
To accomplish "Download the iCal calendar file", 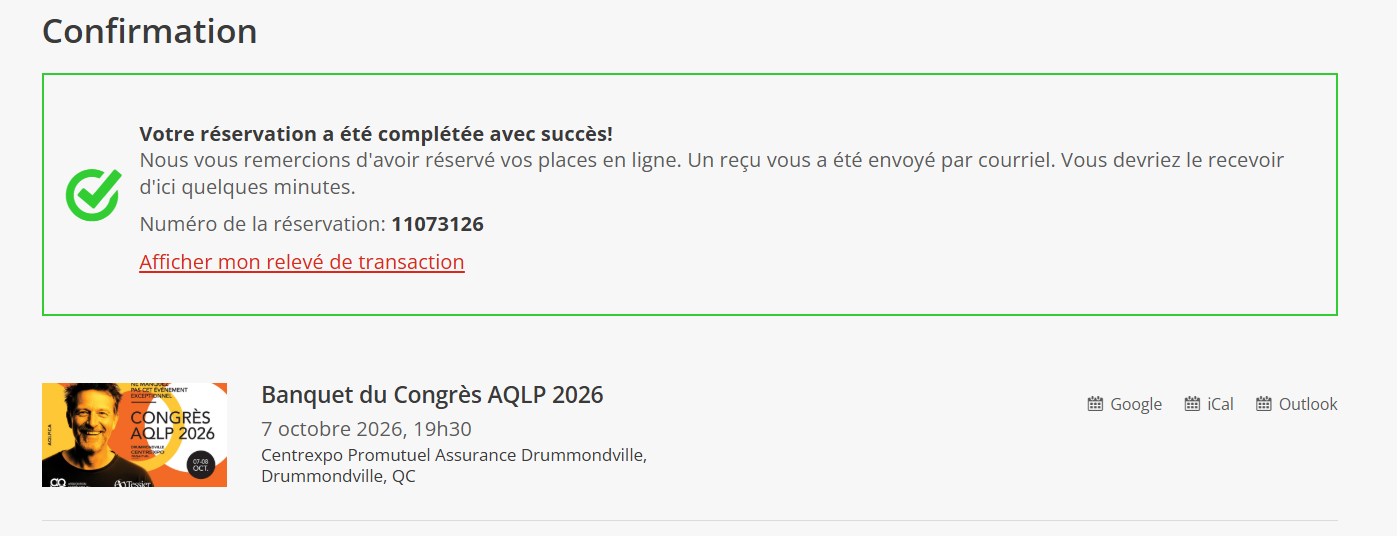I will click(x=1209, y=404).
